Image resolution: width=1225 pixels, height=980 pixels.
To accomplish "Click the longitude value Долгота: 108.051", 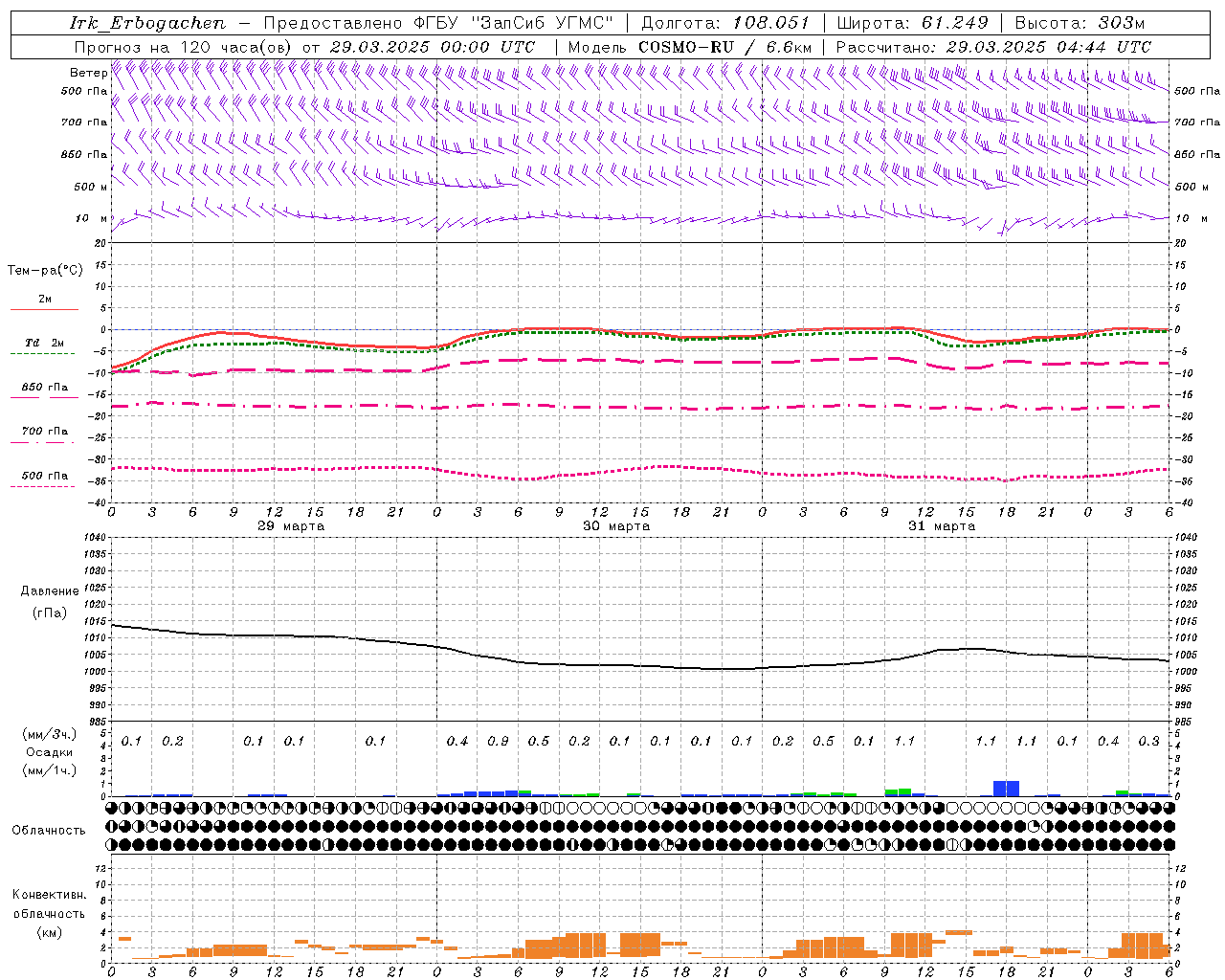I will tap(725, 23).
